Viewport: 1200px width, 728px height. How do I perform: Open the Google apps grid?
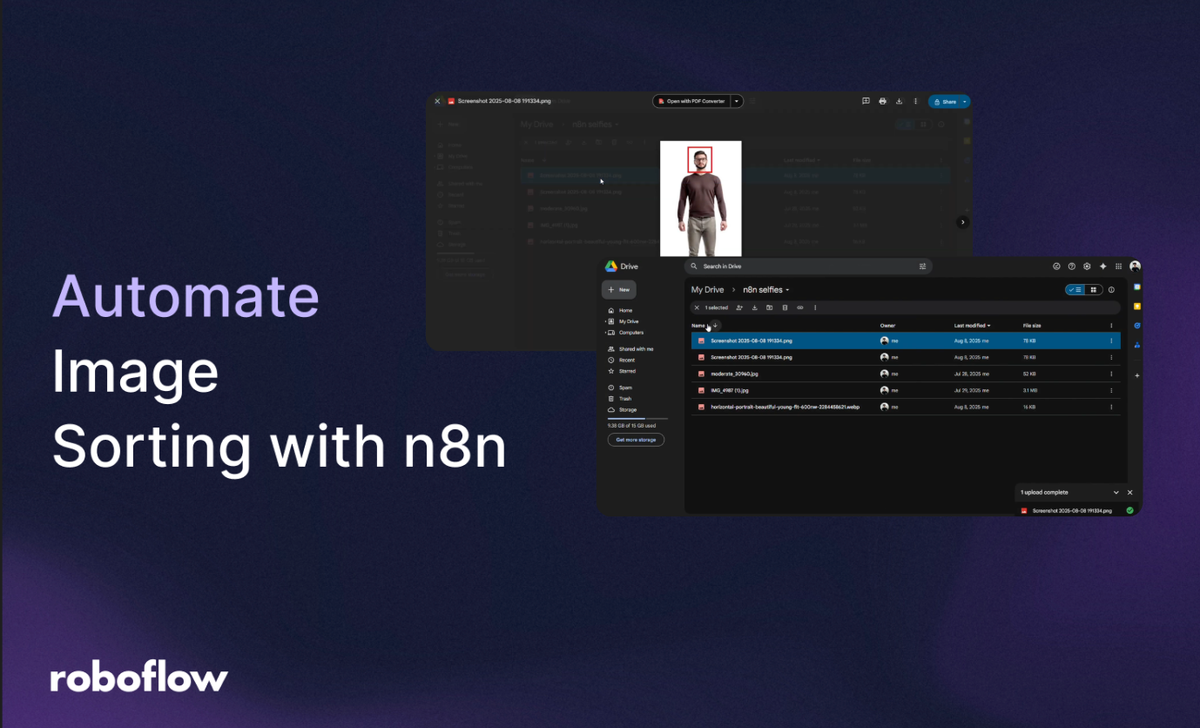pyautogui.click(x=1118, y=266)
